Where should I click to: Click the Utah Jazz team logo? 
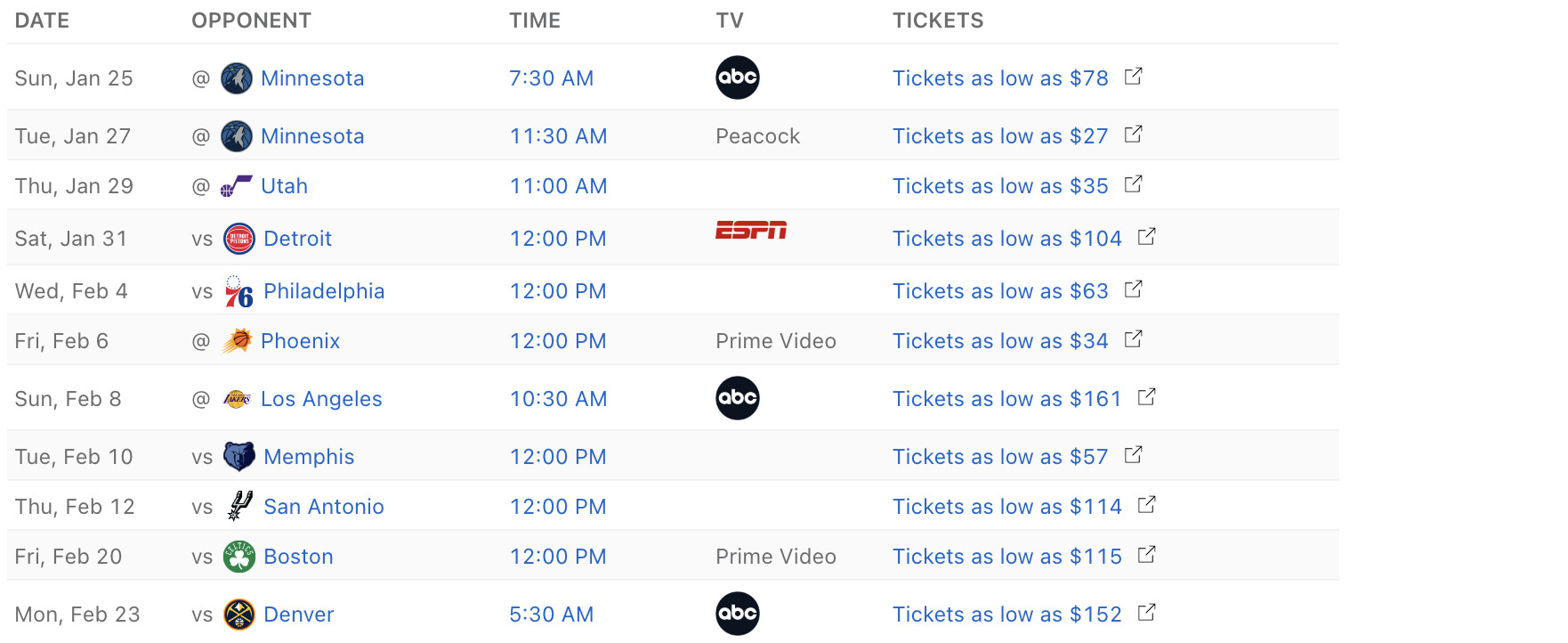coord(237,186)
